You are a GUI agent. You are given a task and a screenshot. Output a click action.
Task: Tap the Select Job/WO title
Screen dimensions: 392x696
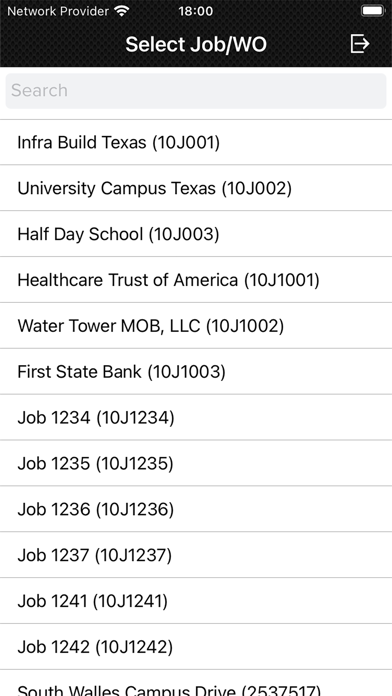point(196,44)
